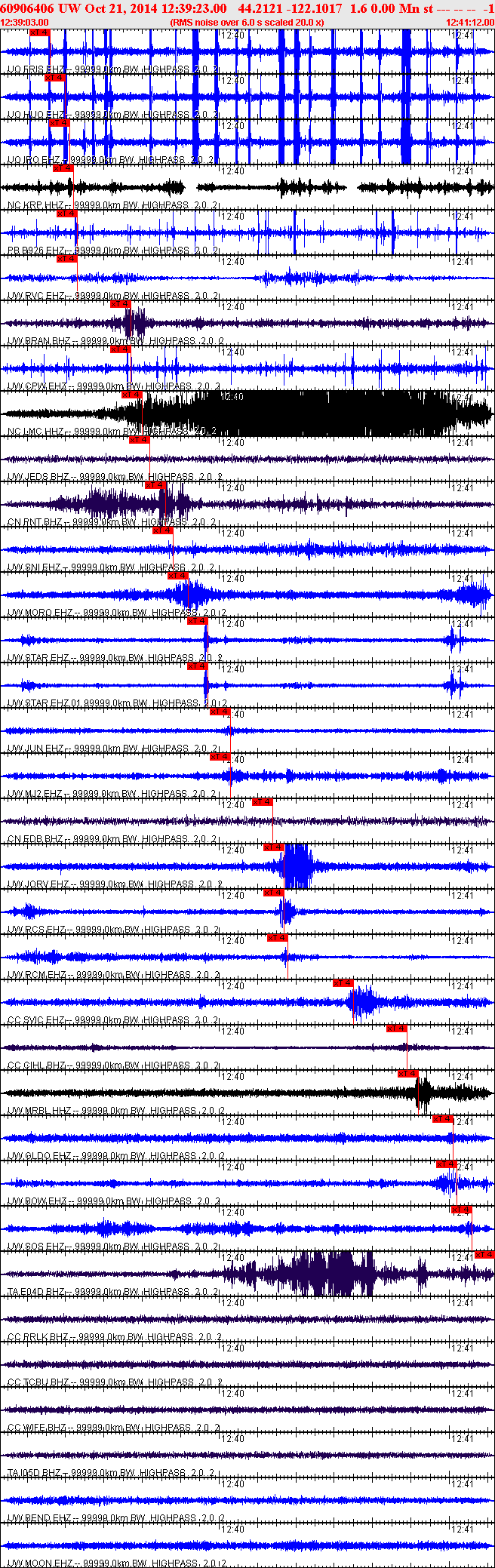The height and width of the screenshot is (1568, 495).
Task: Select the red pick flag on CC GIHL trace
Action: pos(397,1028)
